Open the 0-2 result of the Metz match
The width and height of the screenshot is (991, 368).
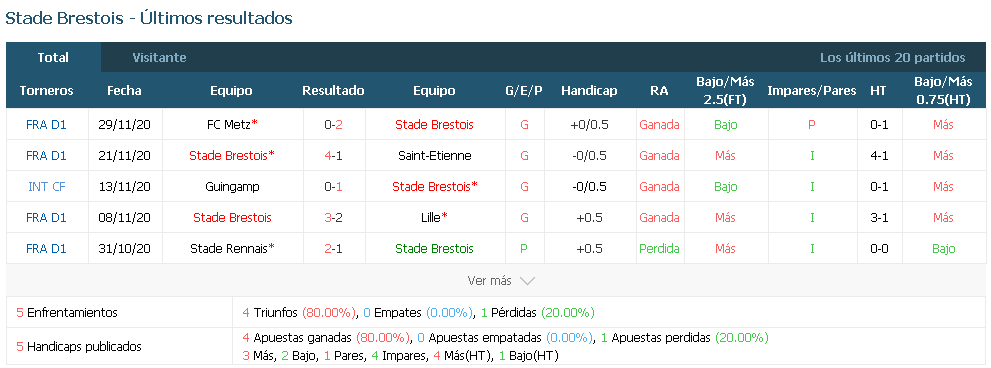coord(333,125)
